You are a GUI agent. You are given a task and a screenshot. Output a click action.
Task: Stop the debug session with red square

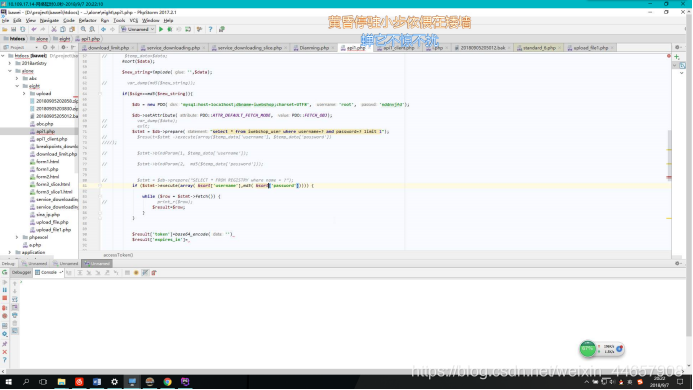coord(4,298)
